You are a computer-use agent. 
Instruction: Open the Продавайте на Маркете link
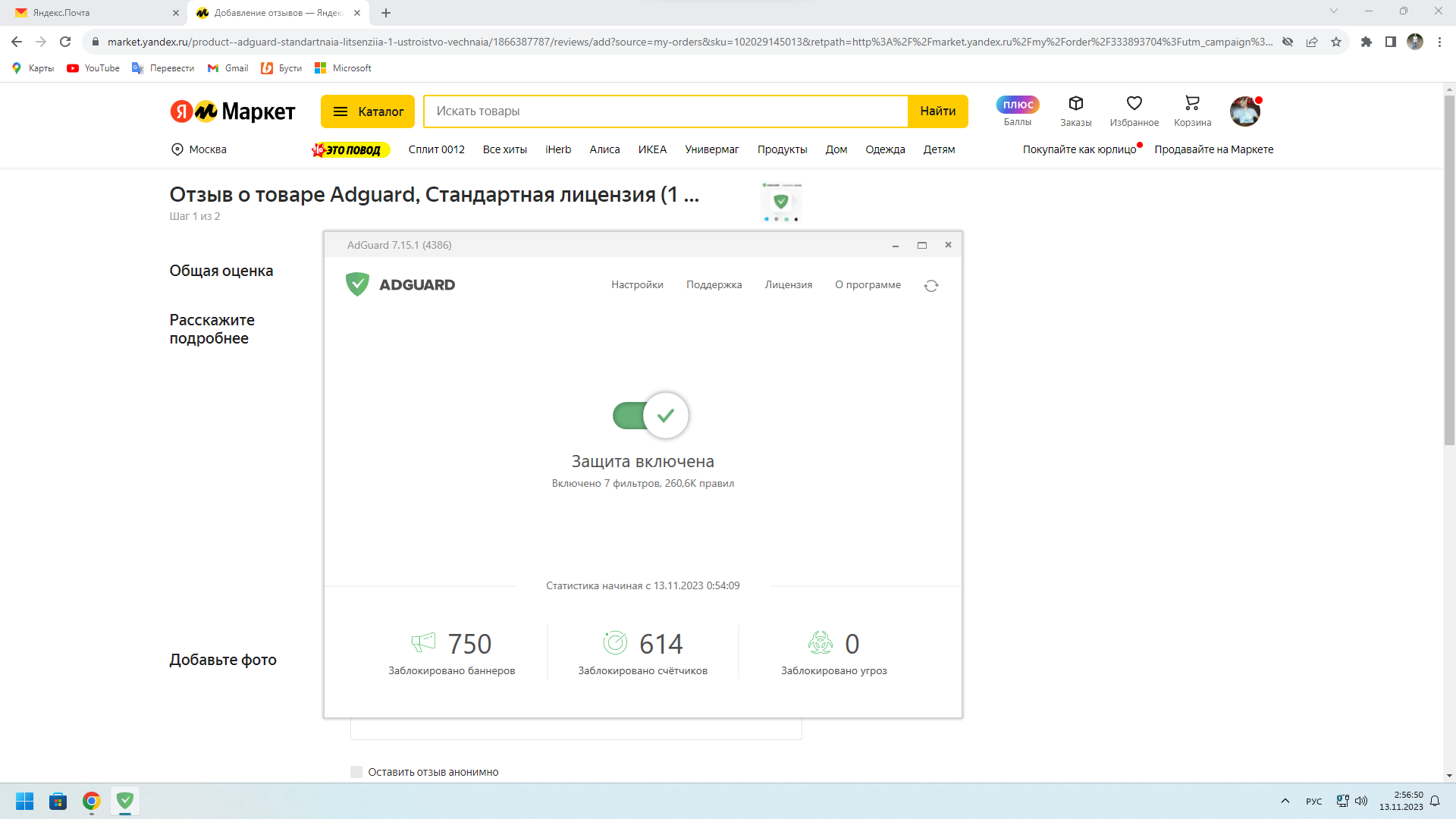[x=1213, y=149]
